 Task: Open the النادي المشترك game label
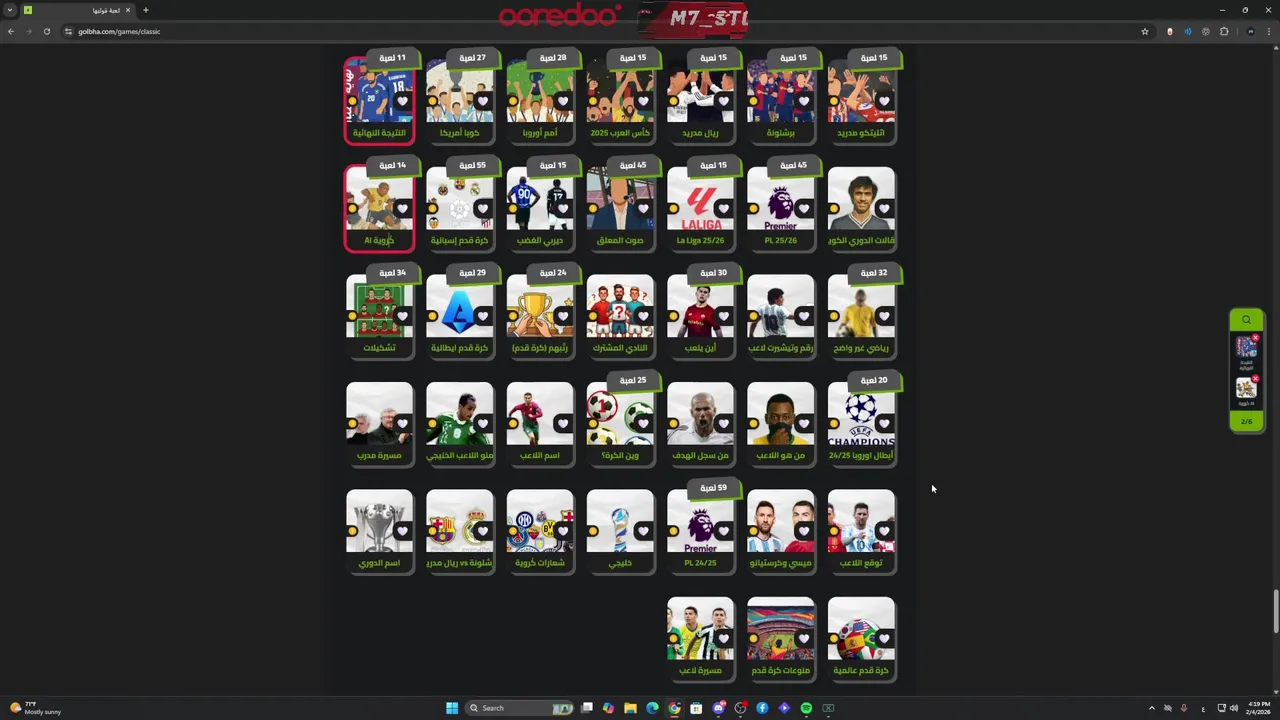(620, 348)
